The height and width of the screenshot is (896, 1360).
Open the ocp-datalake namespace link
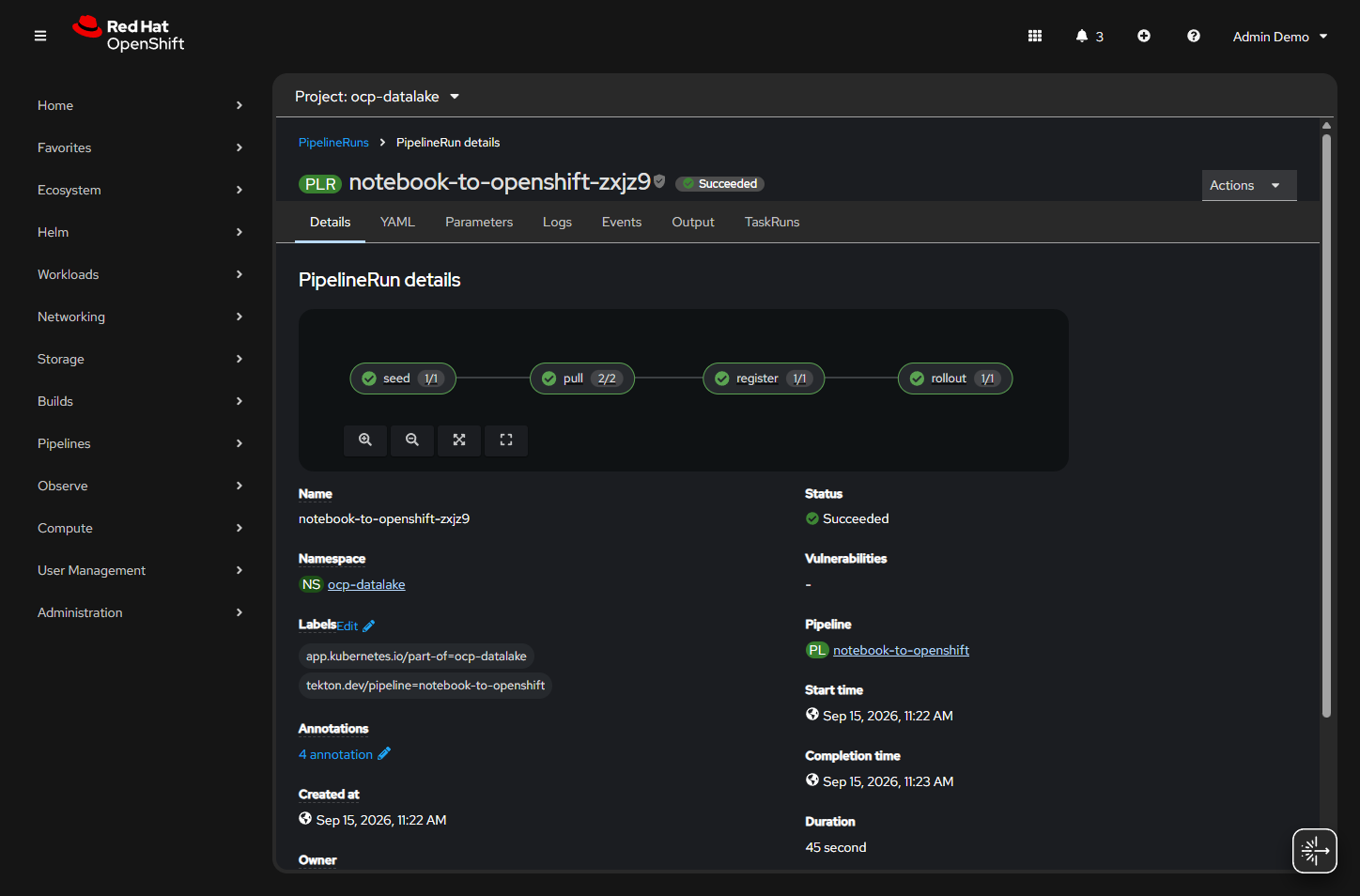click(x=366, y=584)
